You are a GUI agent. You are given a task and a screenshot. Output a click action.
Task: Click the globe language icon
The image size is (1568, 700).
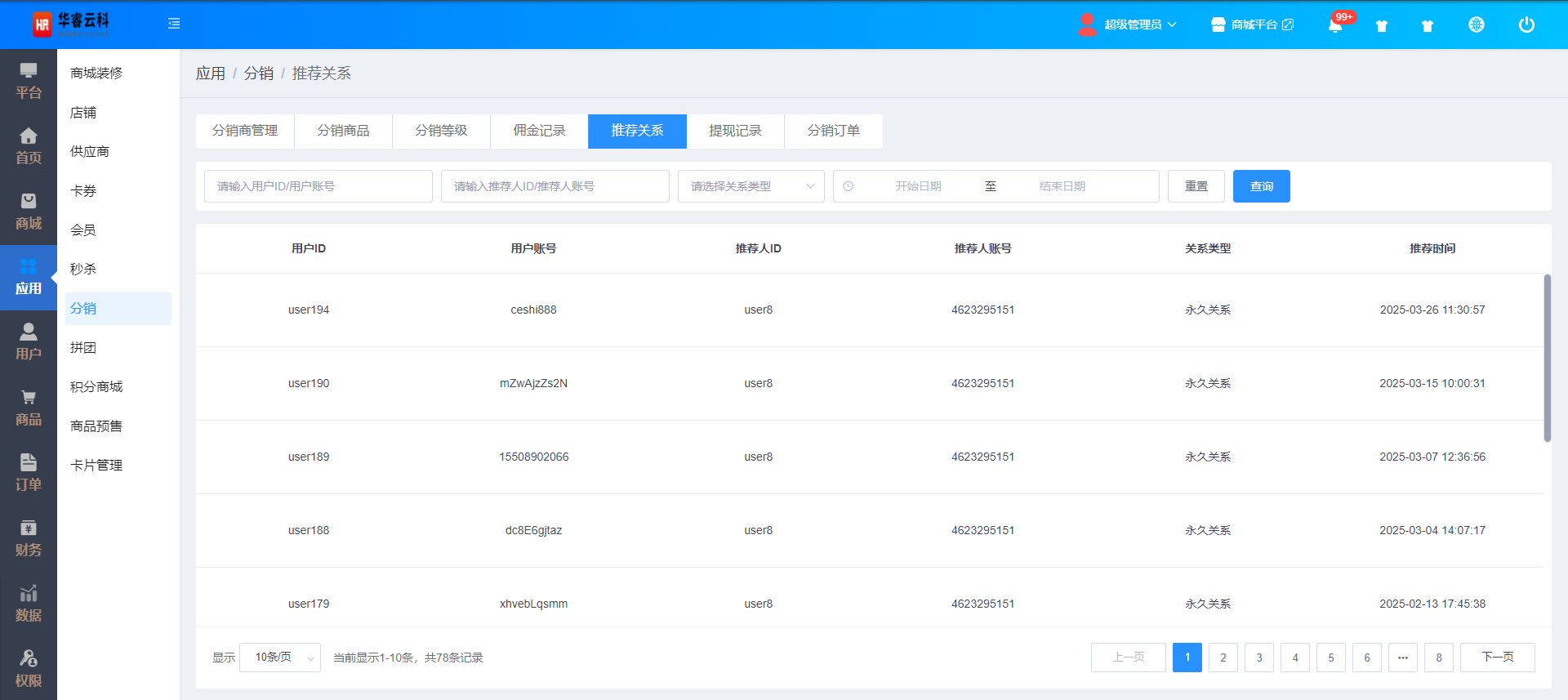(x=1476, y=25)
